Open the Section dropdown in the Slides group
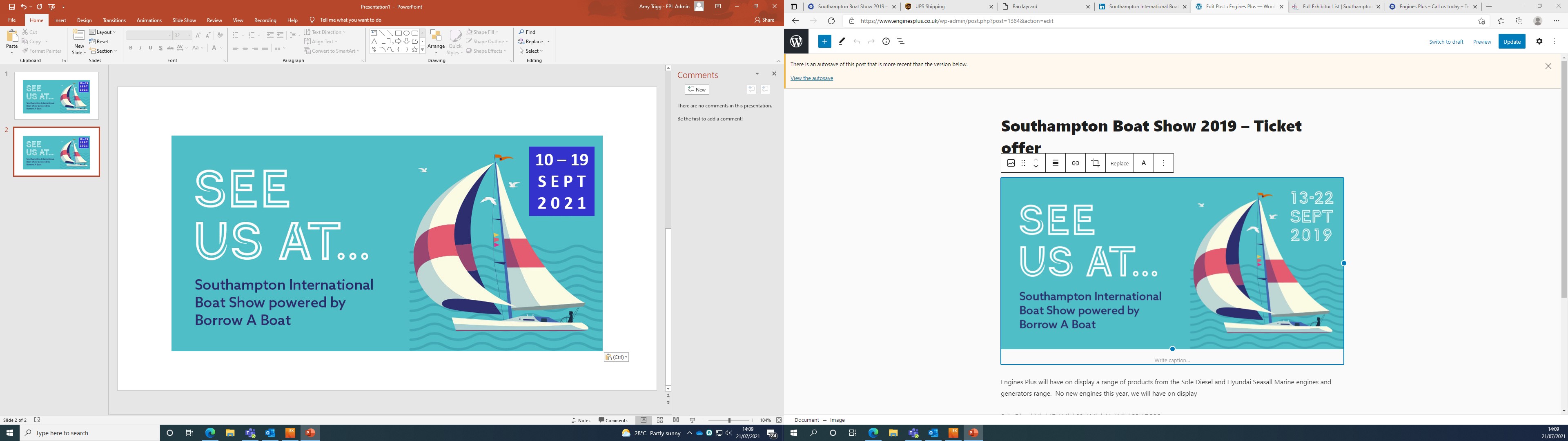 pyautogui.click(x=103, y=51)
